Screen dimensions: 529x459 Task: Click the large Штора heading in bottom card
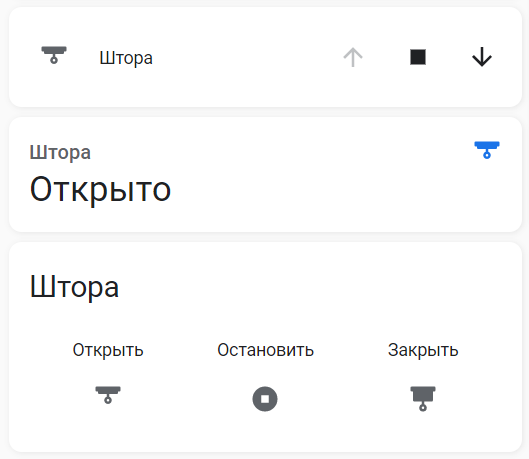click(x=74, y=287)
